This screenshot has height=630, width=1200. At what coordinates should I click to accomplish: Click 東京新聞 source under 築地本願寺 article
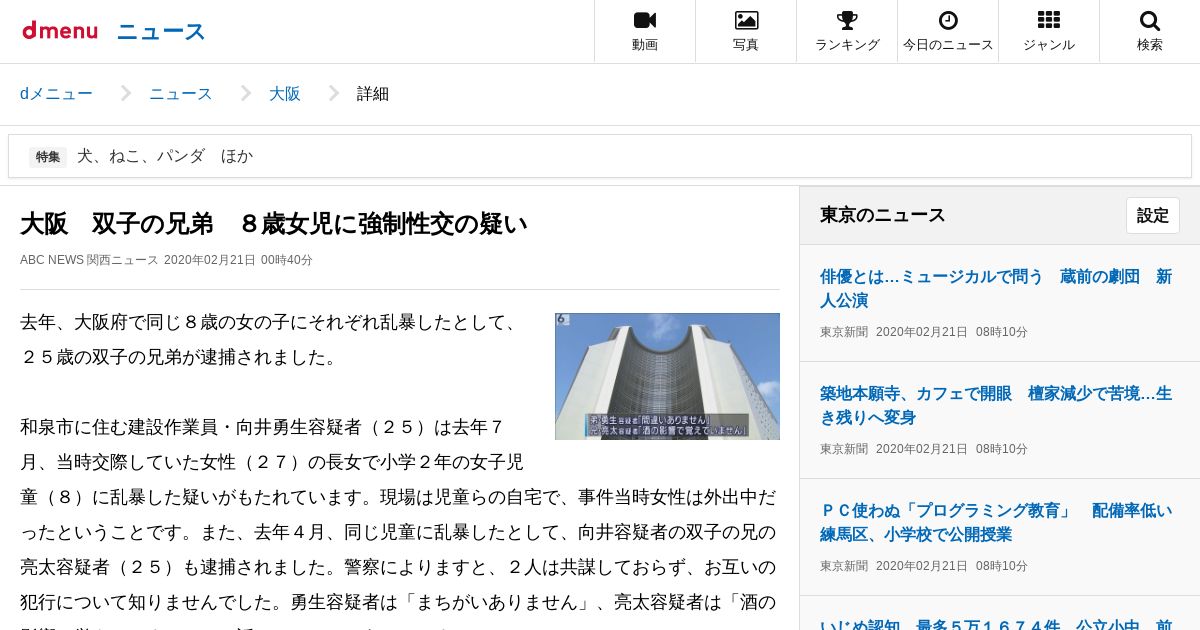pyautogui.click(x=844, y=449)
